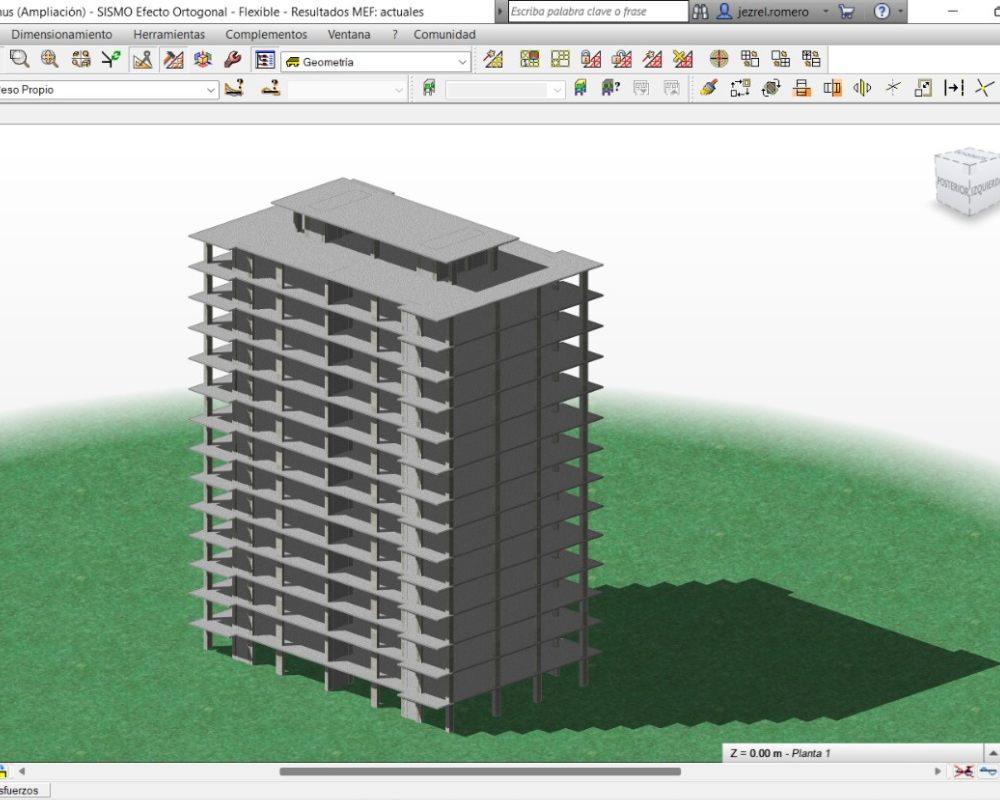This screenshot has width=1000, height=800.
Task: Toggle the mesh triangle ruler icon
Action: point(143,60)
